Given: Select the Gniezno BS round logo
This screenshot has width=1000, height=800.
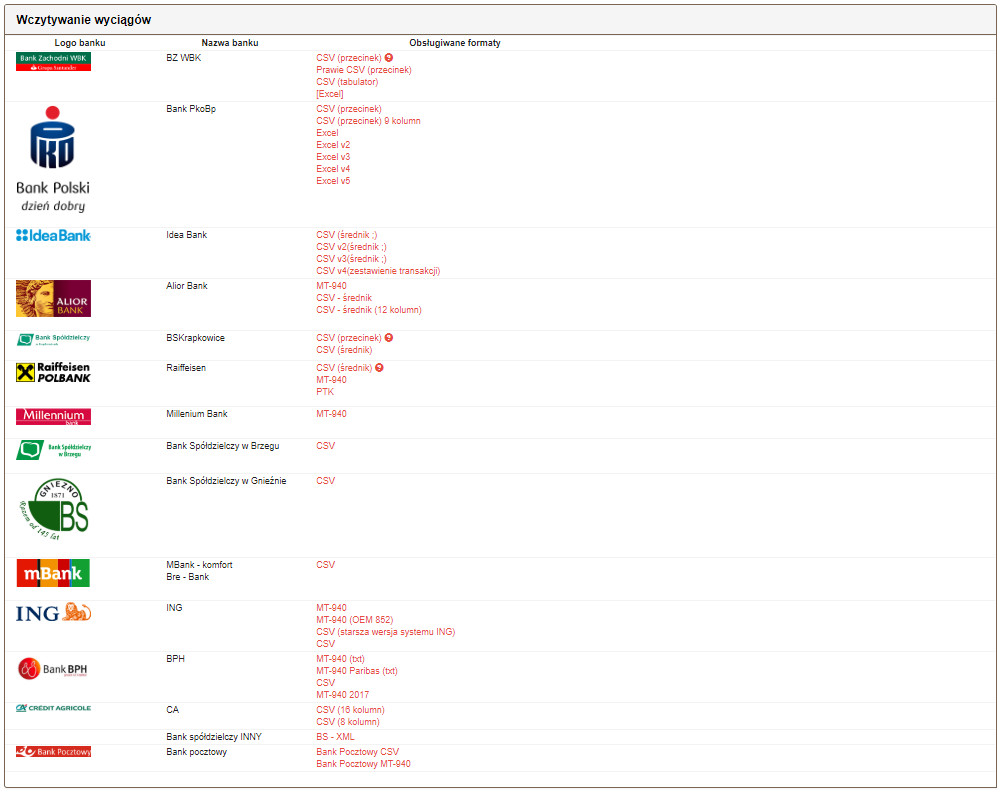Looking at the screenshot, I should (x=54, y=509).
